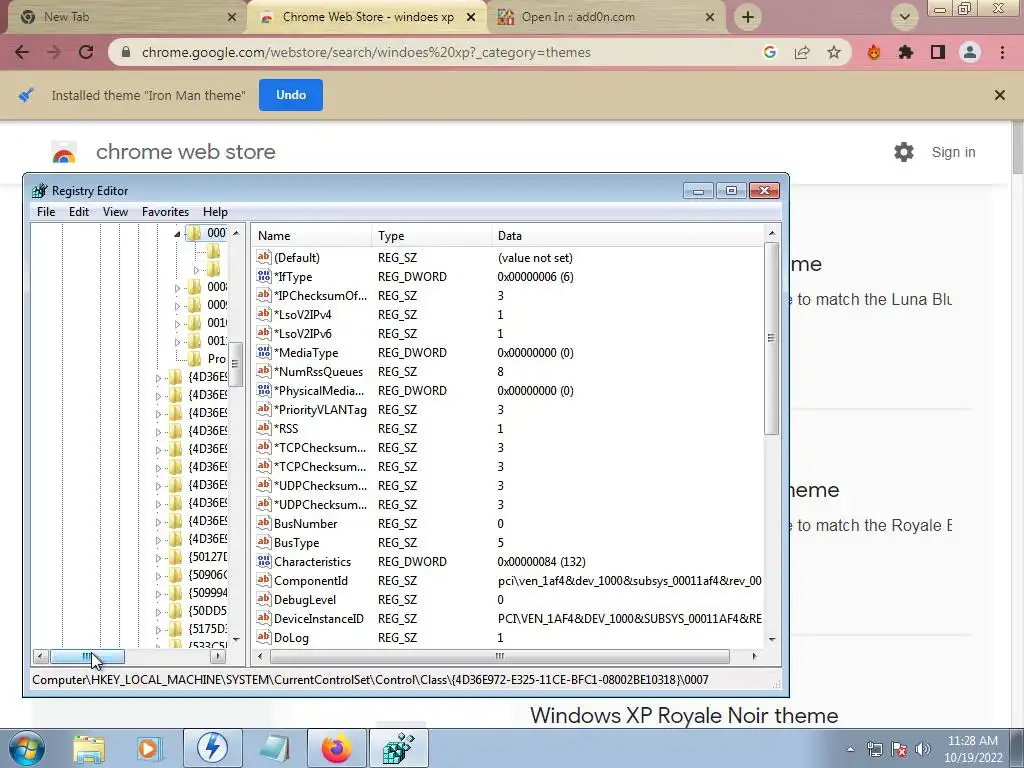
Task: Dismiss the installed theme notification bar
Action: pyautogui.click(x=1000, y=95)
